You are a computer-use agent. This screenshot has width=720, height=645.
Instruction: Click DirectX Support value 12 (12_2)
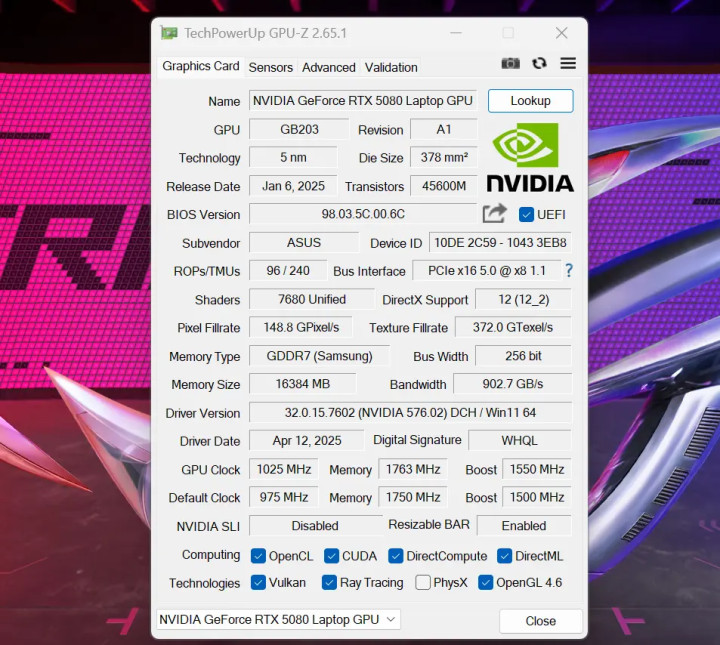523,299
